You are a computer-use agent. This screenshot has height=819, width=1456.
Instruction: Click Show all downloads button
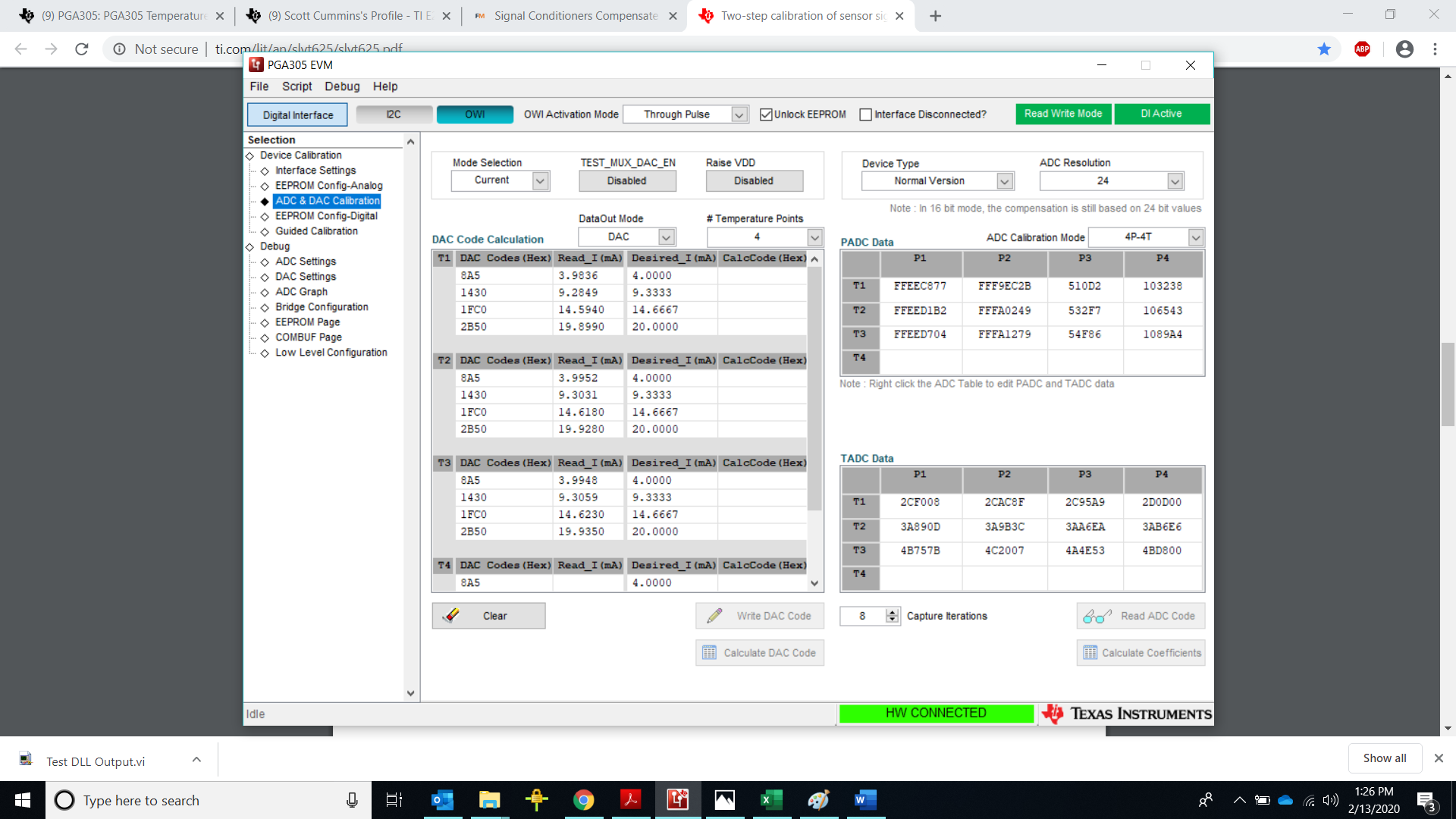[x=1385, y=758]
